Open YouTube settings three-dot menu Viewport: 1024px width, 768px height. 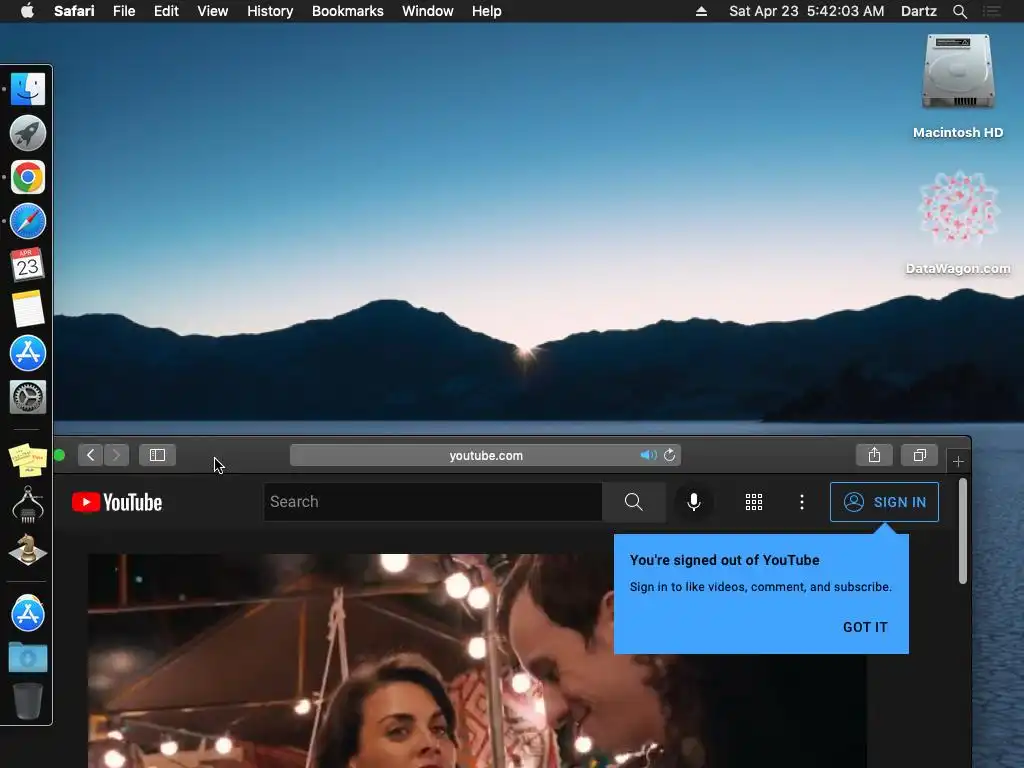tap(802, 502)
